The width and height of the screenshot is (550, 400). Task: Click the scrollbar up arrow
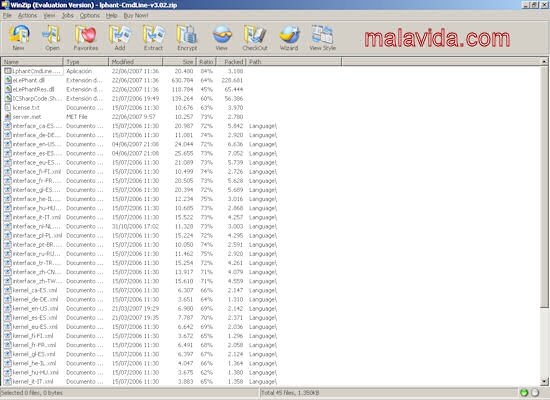(544, 61)
